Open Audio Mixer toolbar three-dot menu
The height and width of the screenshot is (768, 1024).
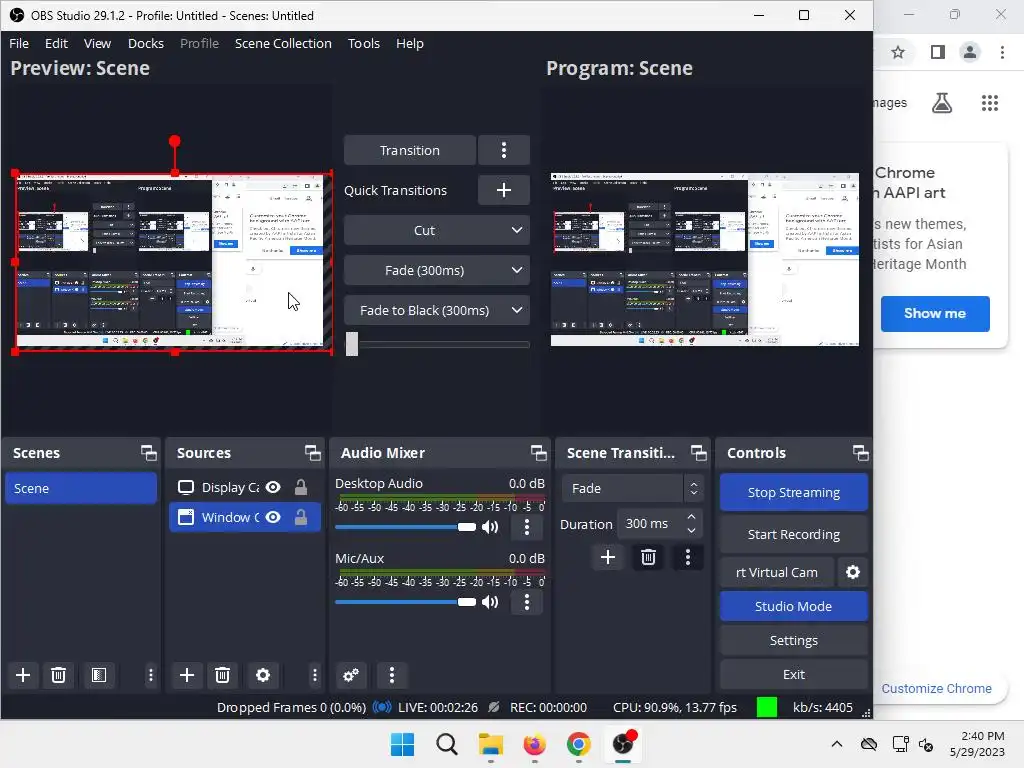[x=392, y=675]
